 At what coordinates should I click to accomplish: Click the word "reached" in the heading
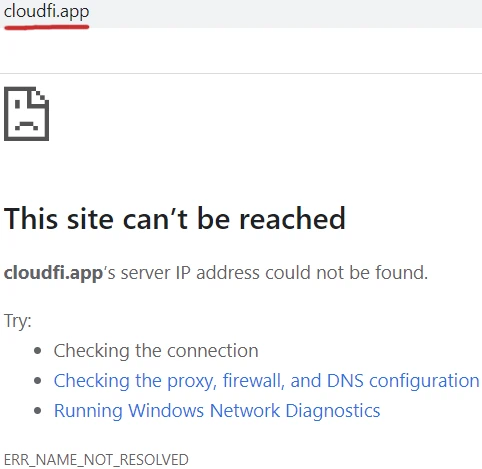pos(292,218)
